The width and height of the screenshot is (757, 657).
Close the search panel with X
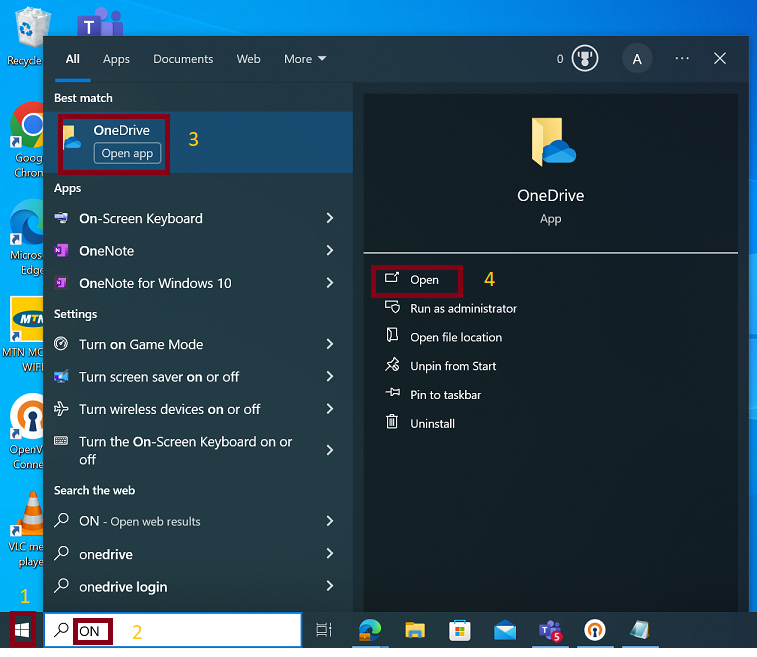(x=719, y=58)
